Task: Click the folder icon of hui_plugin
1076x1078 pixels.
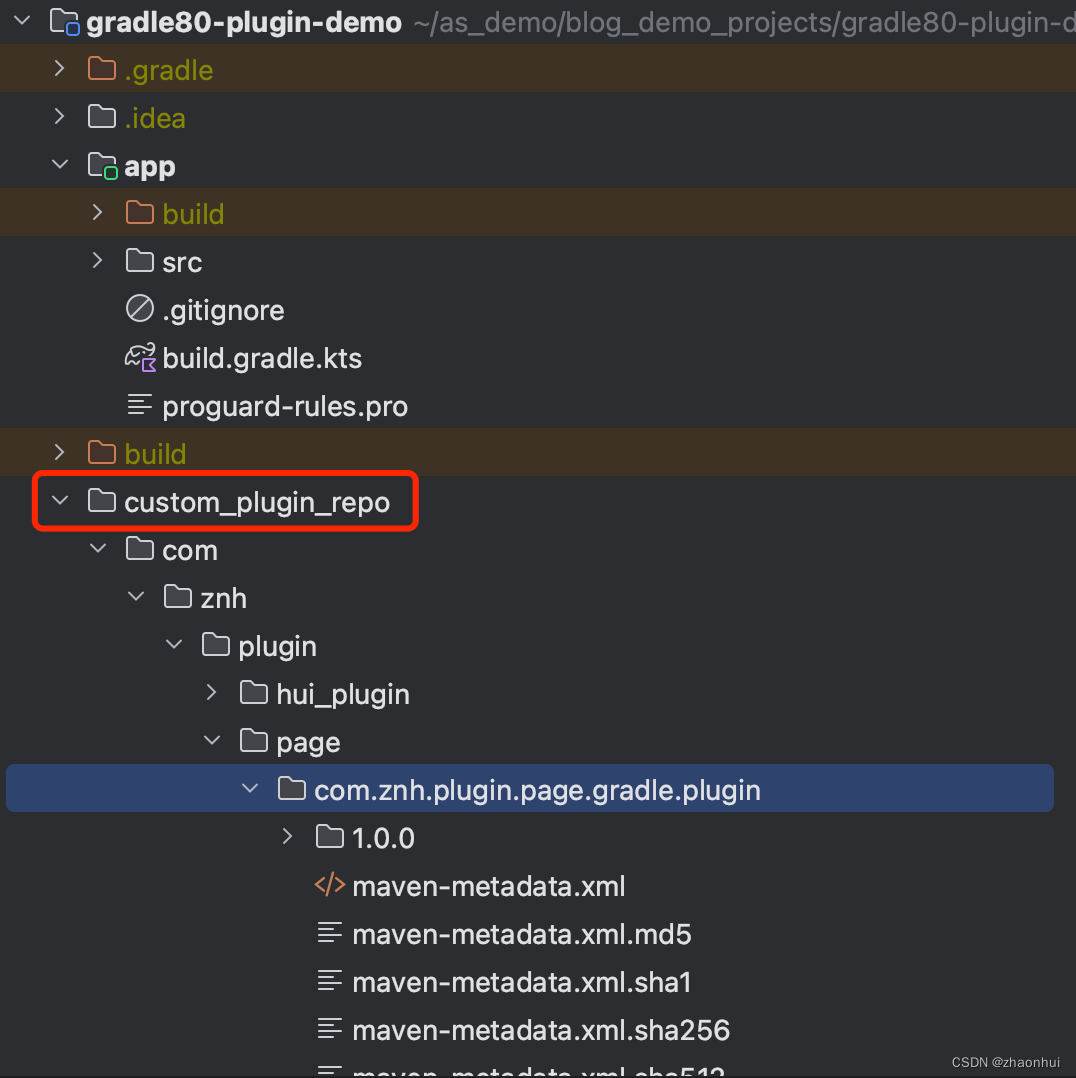Action: click(x=253, y=692)
